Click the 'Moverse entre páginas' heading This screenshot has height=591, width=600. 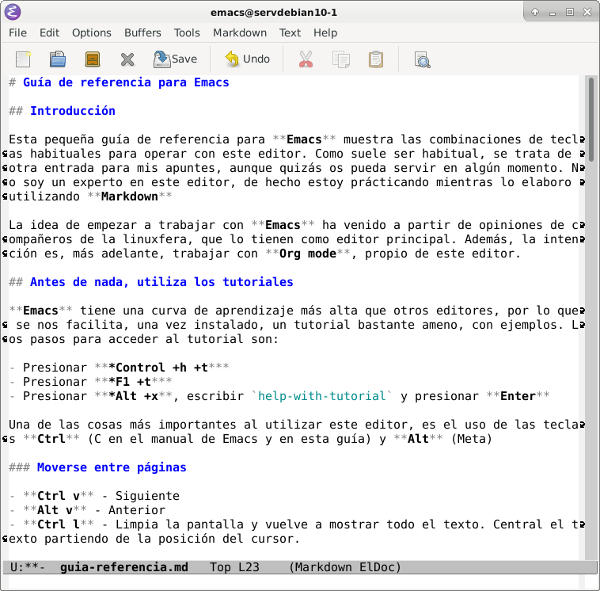point(112,467)
